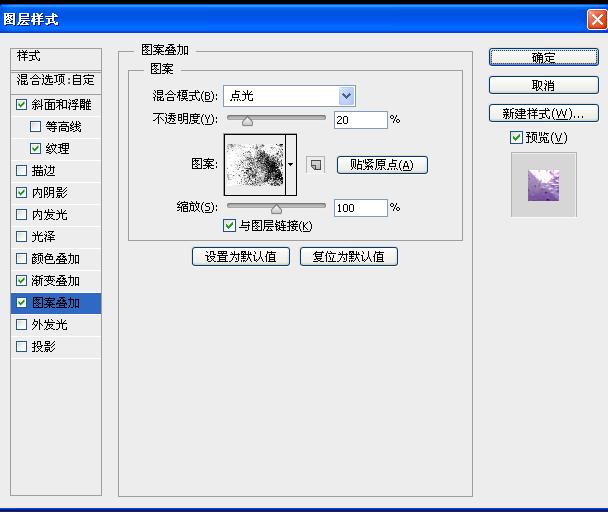The image size is (608, 512).
Task: Click the 缩放 slider handle
Action: [276, 209]
